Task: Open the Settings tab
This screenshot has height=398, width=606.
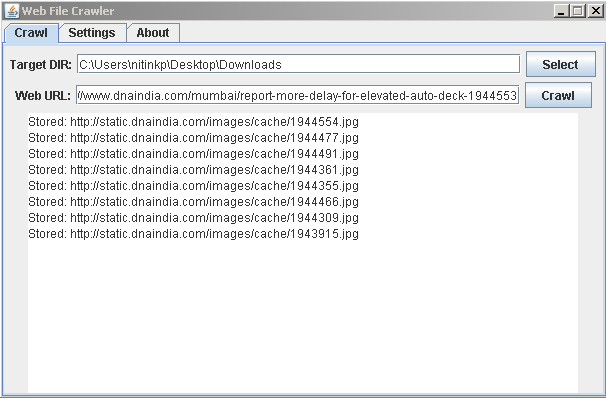Action: 92,33
